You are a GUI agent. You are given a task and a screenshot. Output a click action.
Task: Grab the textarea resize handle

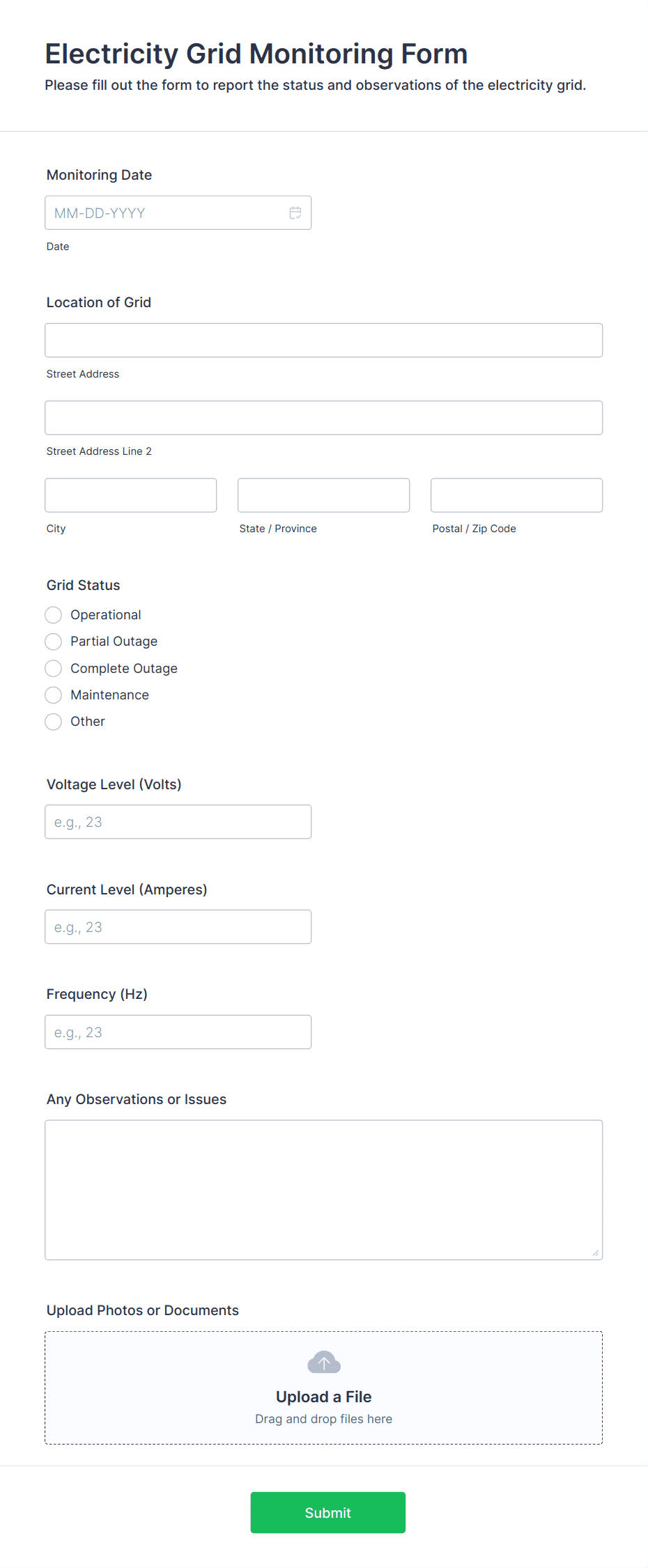coord(596,1253)
